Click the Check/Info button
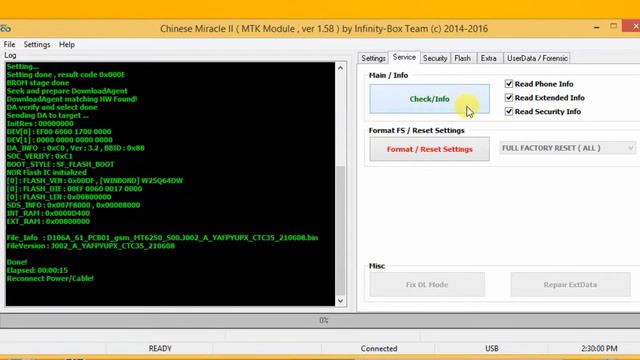The width and height of the screenshot is (640, 360). coord(429,99)
